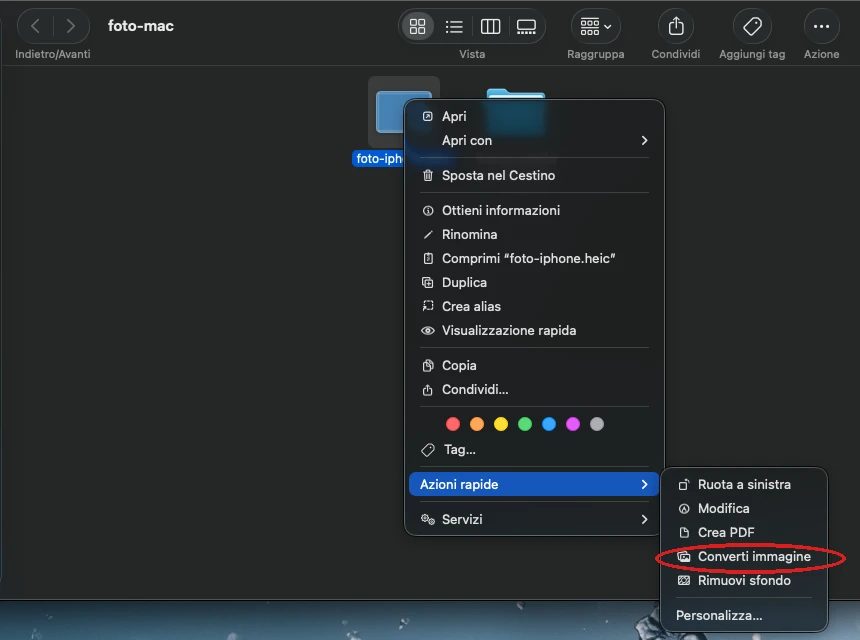The height and width of the screenshot is (640, 860).
Task: Apply the purple tag color
Action: (x=573, y=424)
